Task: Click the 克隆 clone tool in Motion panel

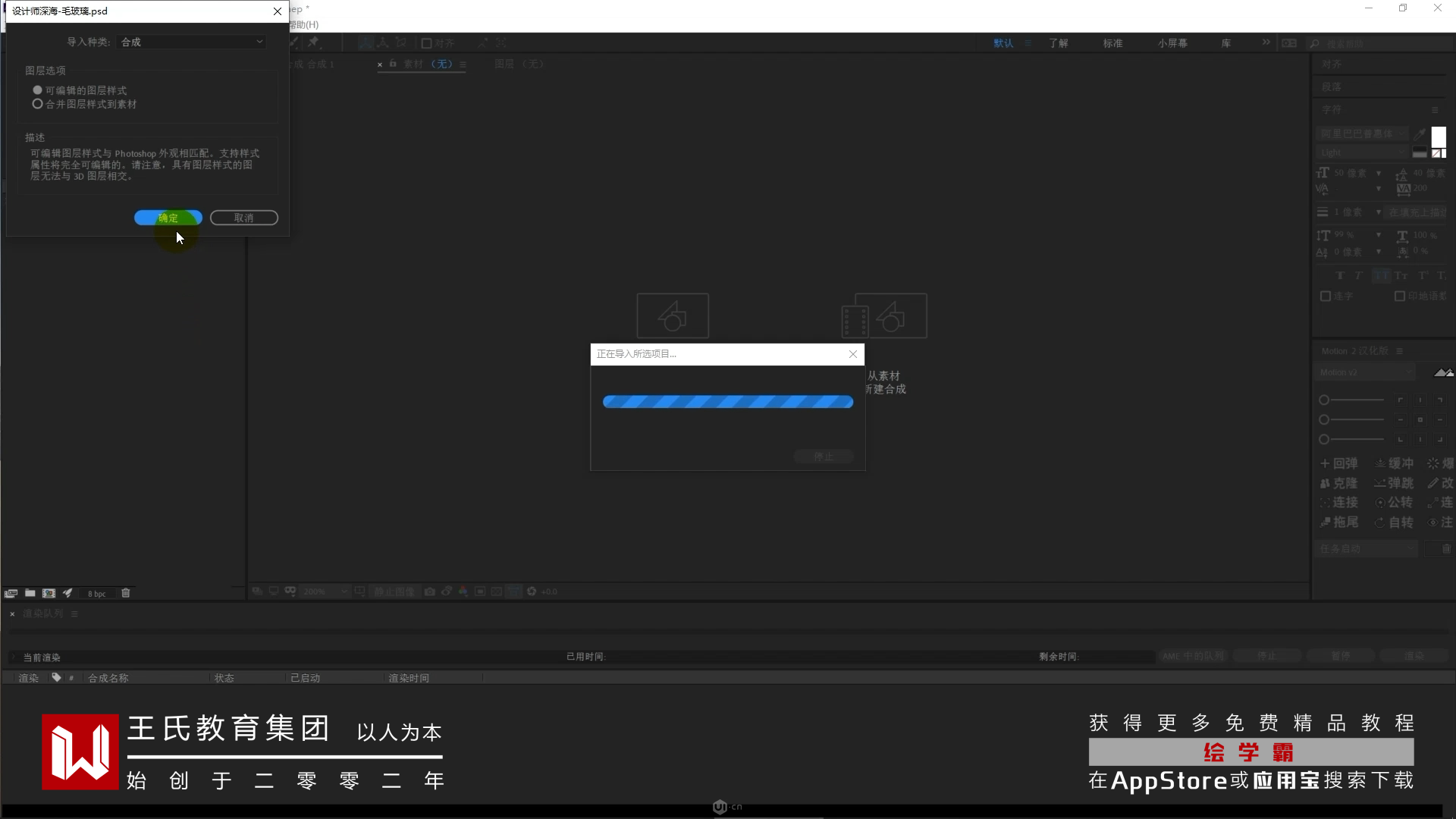Action: pyautogui.click(x=1339, y=483)
